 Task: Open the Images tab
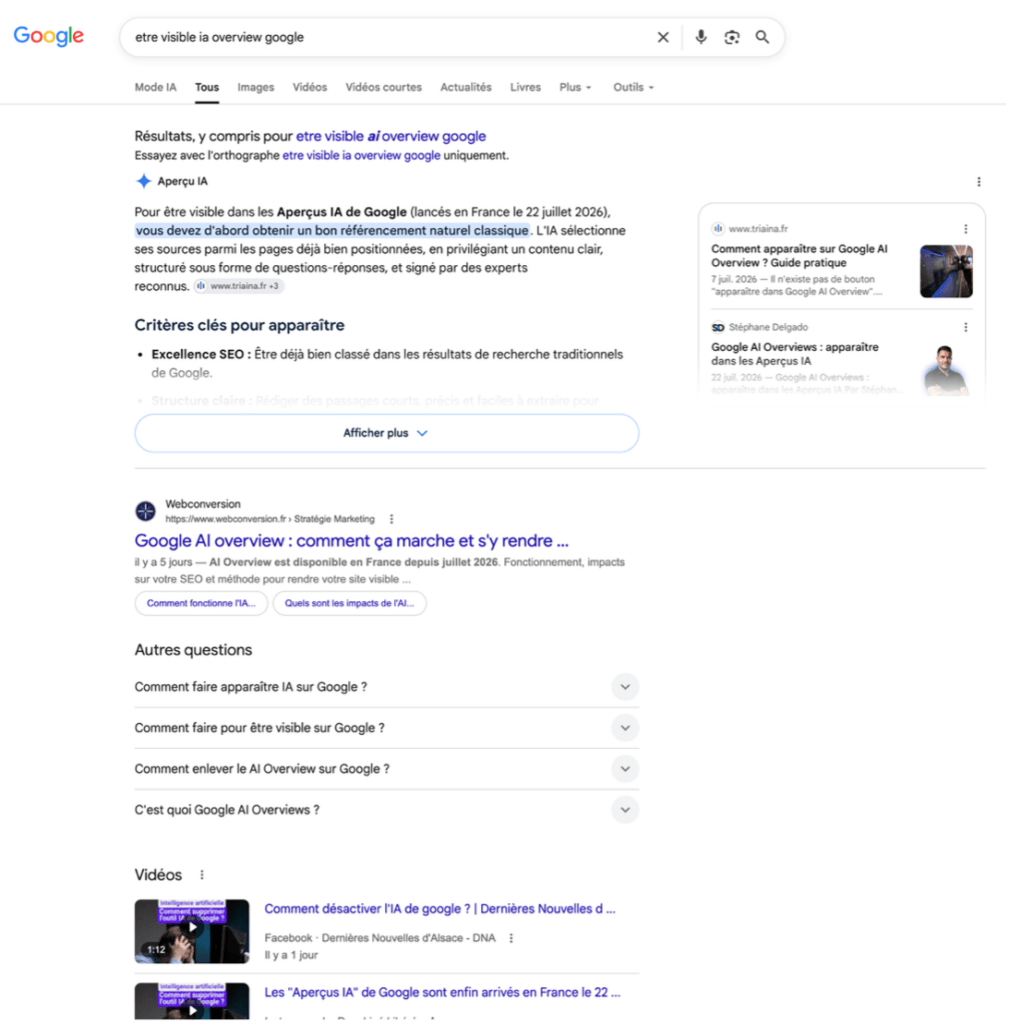click(256, 87)
